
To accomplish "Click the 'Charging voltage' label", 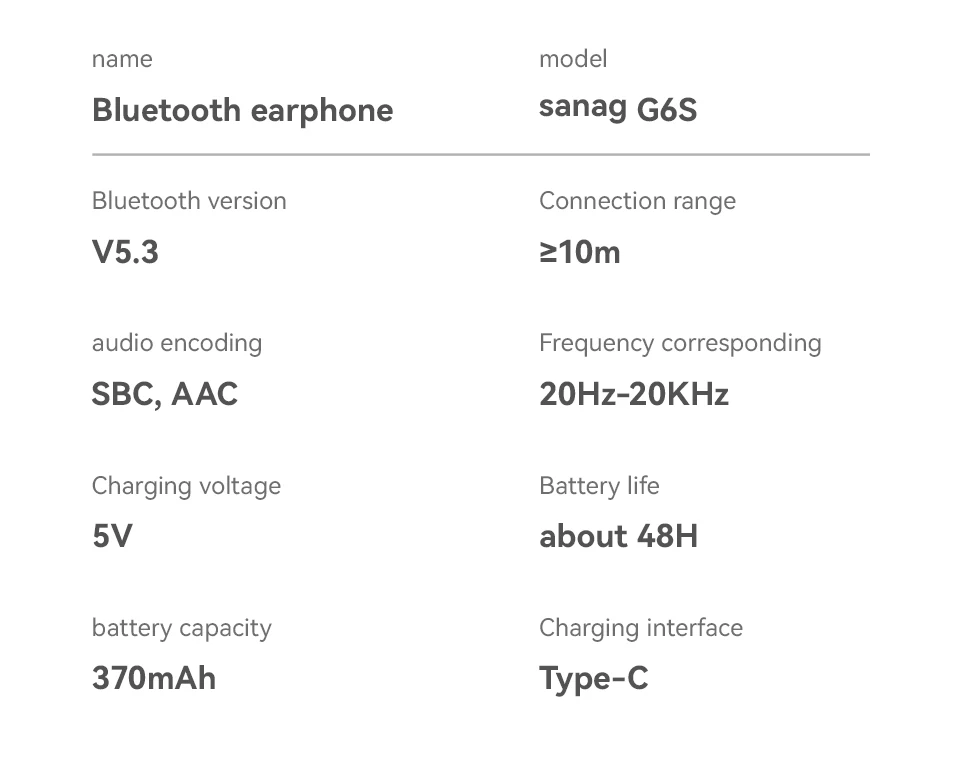I will tap(186, 486).
